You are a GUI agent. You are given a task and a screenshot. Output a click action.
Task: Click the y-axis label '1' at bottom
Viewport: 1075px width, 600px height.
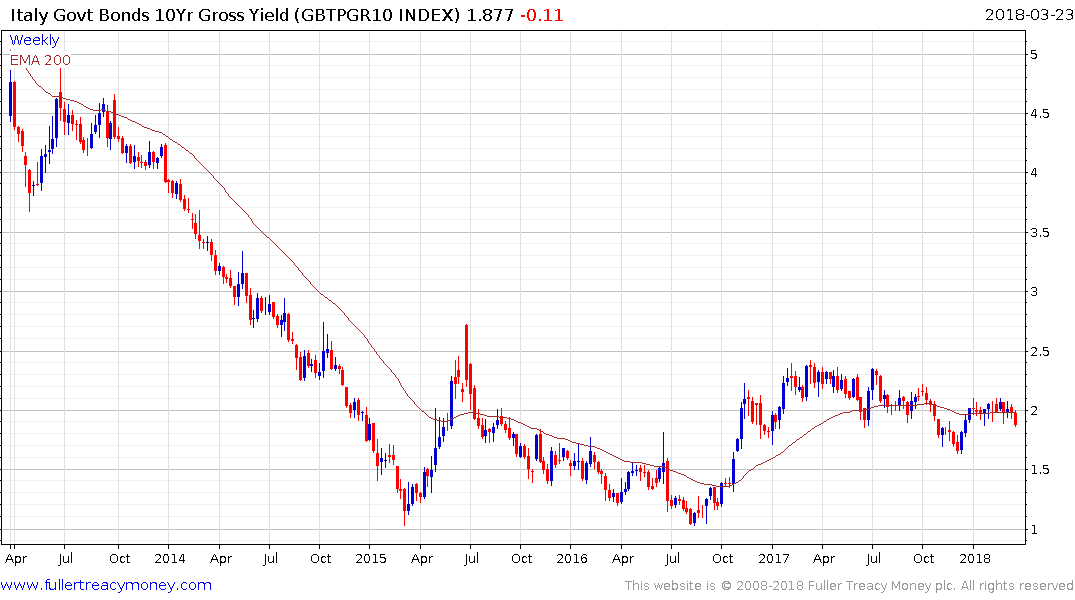click(x=1034, y=529)
